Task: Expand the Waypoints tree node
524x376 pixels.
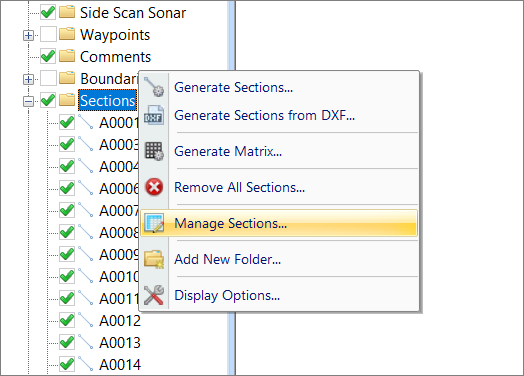Action: 28,35
